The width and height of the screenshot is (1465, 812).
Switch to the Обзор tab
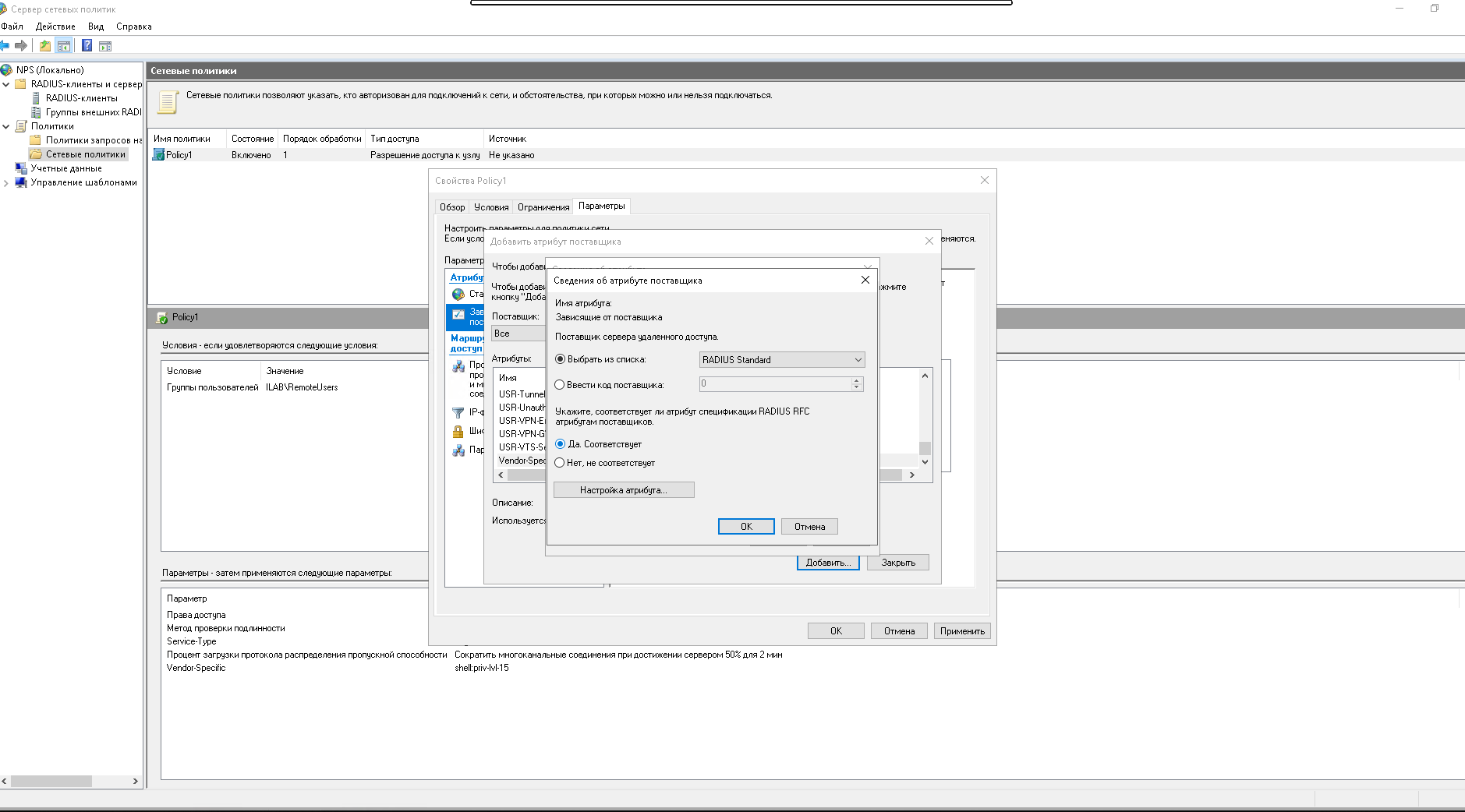[x=452, y=207]
